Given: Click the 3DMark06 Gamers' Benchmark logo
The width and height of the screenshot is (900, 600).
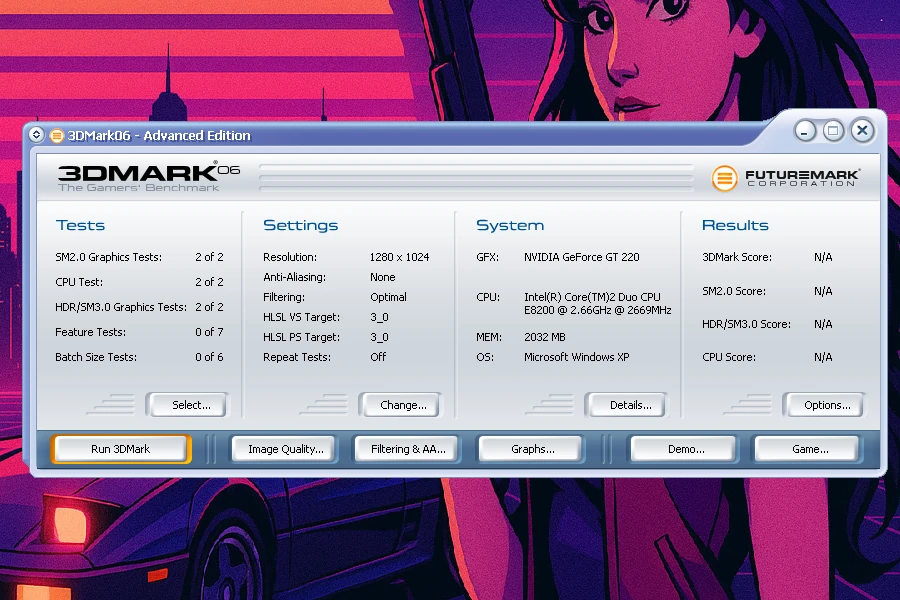Looking at the screenshot, I should (x=148, y=176).
